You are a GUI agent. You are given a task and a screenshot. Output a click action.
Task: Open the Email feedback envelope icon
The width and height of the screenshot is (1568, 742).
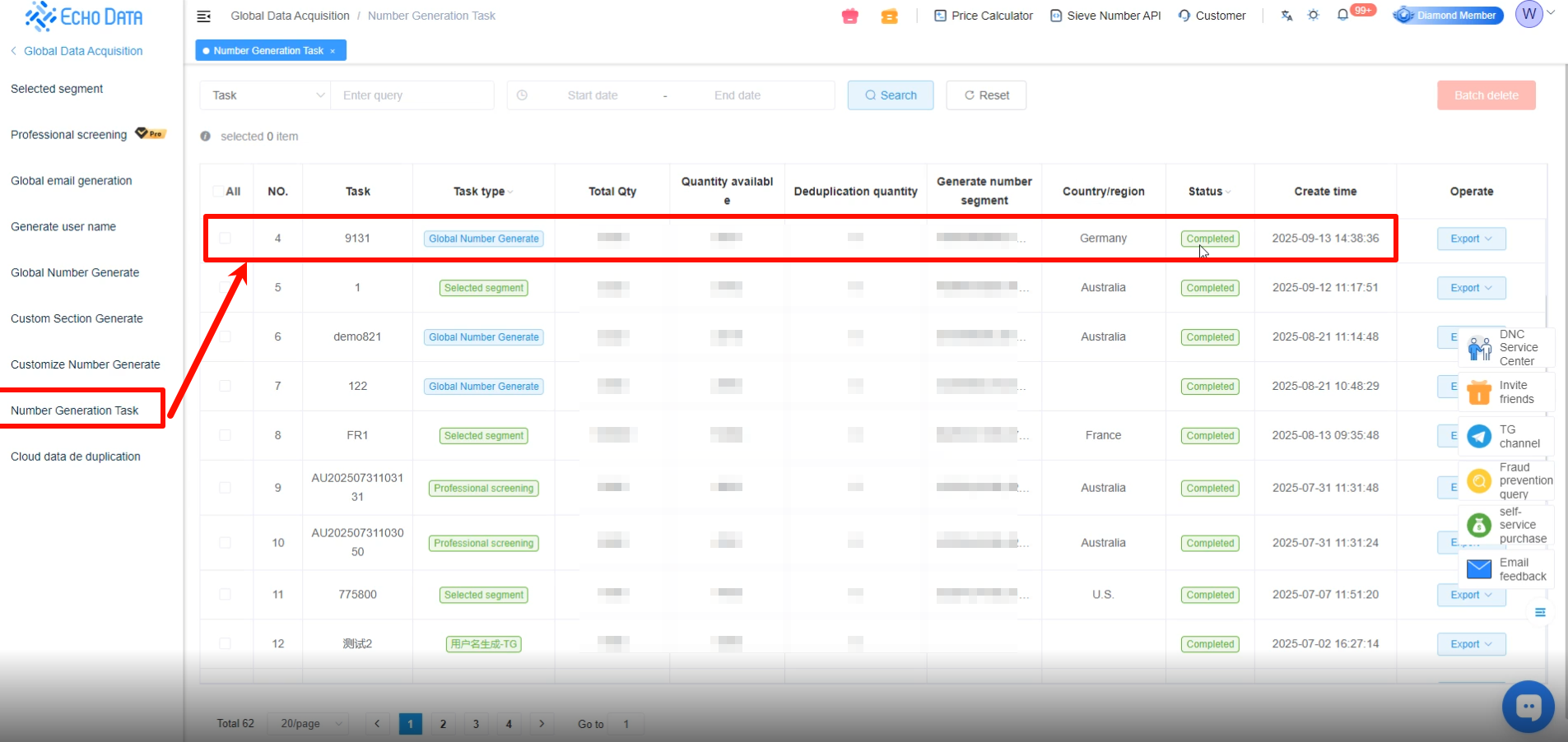1479,569
